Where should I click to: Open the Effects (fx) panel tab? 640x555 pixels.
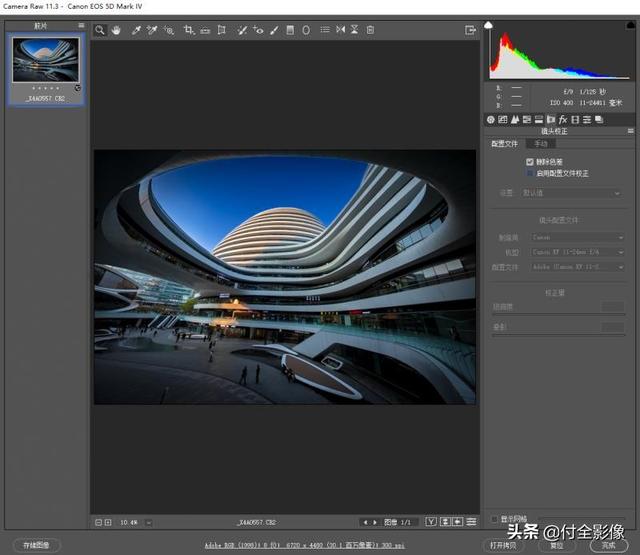coord(562,119)
